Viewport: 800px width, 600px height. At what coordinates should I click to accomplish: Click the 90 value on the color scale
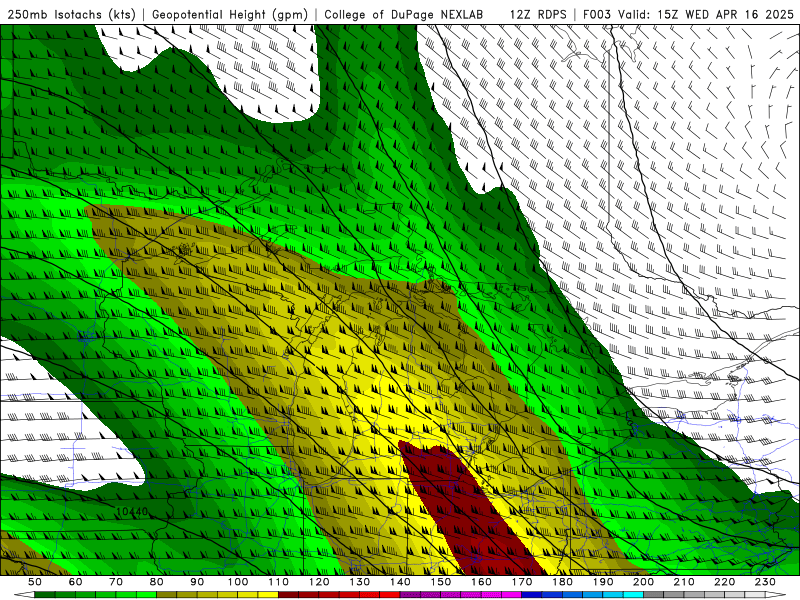[197, 582]
